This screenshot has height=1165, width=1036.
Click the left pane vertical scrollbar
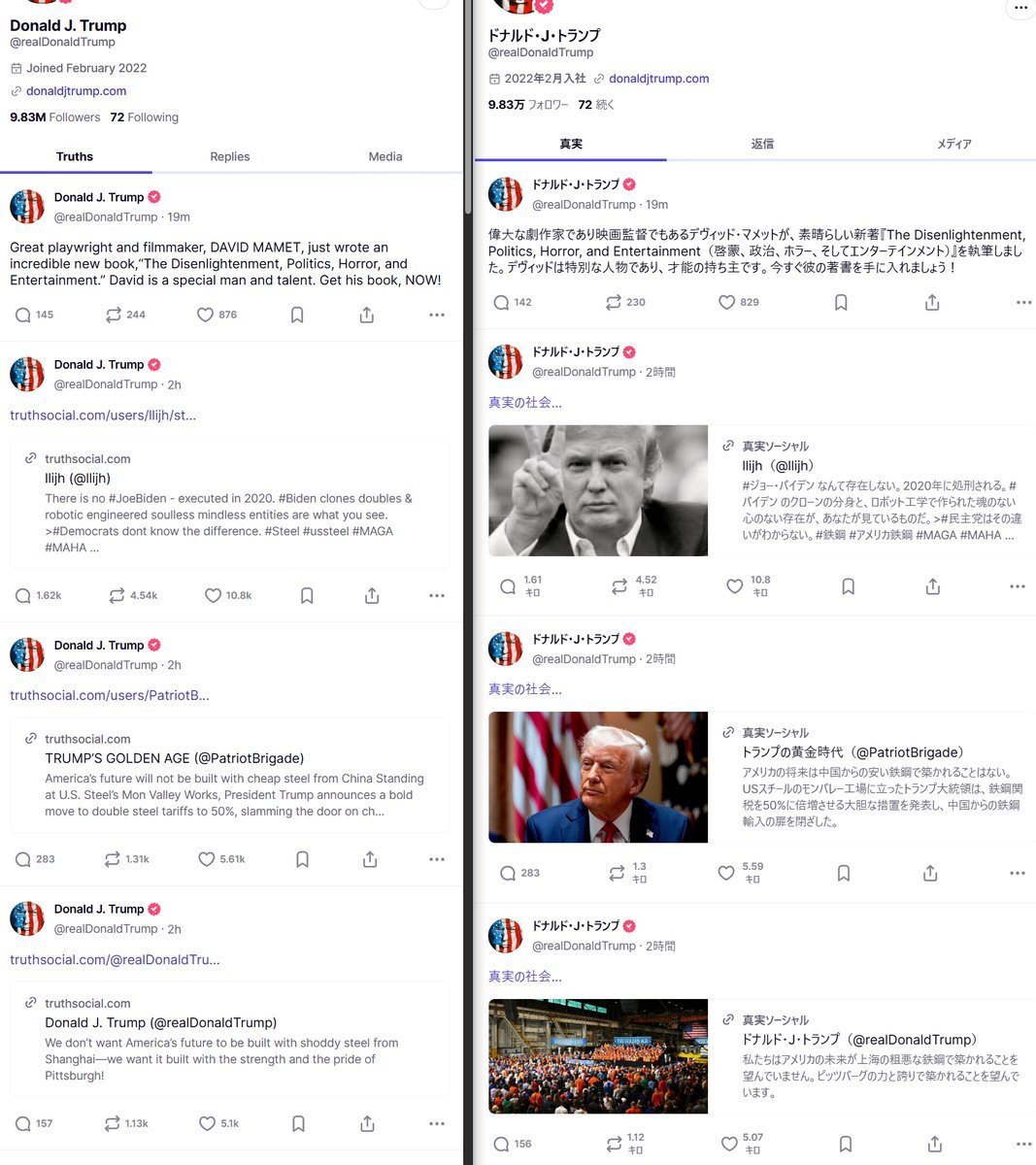[x=468, y=107]
